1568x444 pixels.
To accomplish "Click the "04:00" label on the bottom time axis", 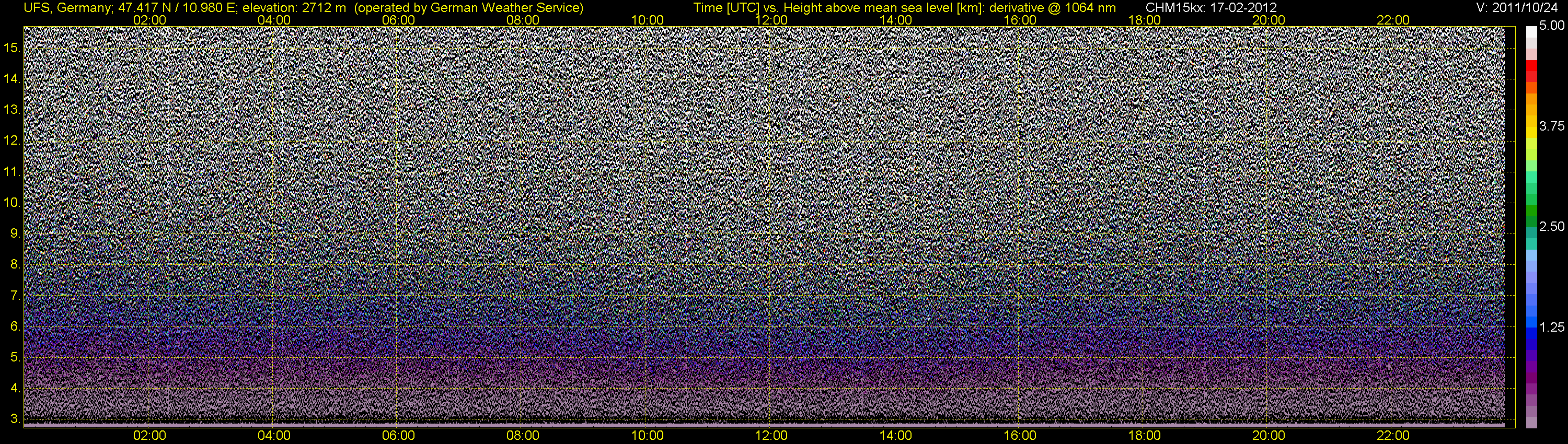I will click(274, 436).
